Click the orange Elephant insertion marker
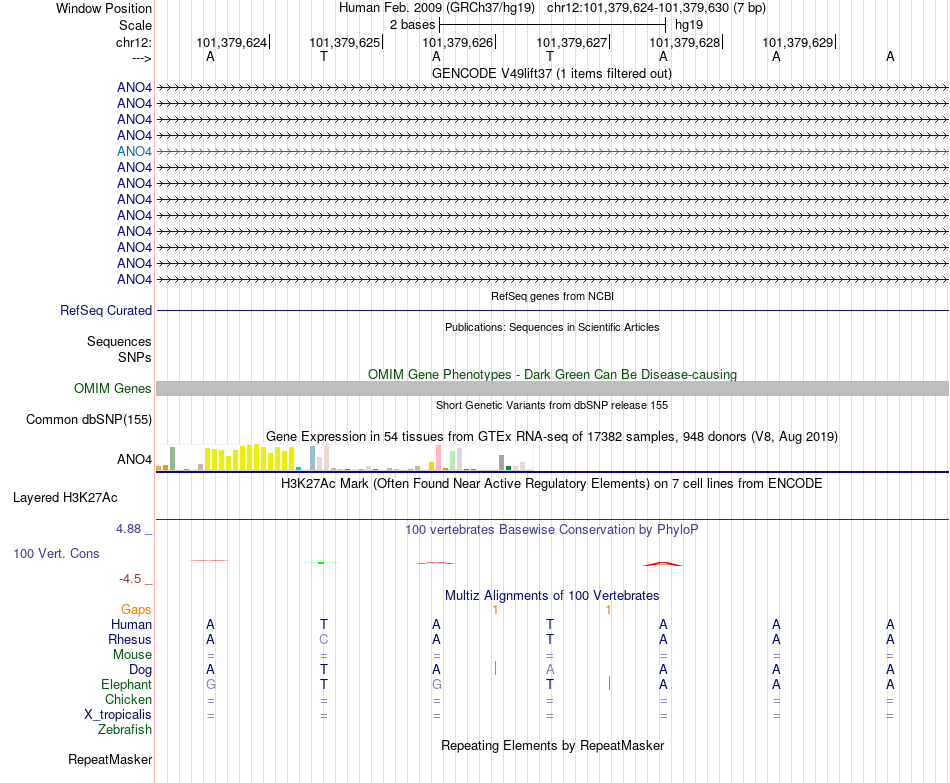The height and width of the screenshot is (783, 950). tap(609, 684)
